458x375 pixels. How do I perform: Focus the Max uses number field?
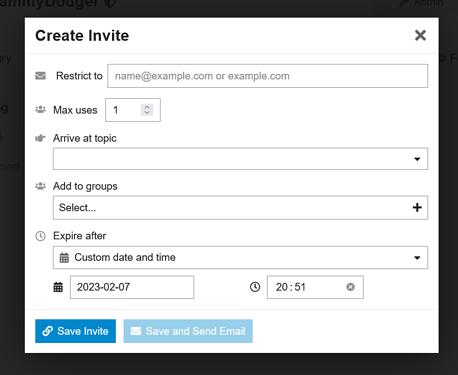133,110
